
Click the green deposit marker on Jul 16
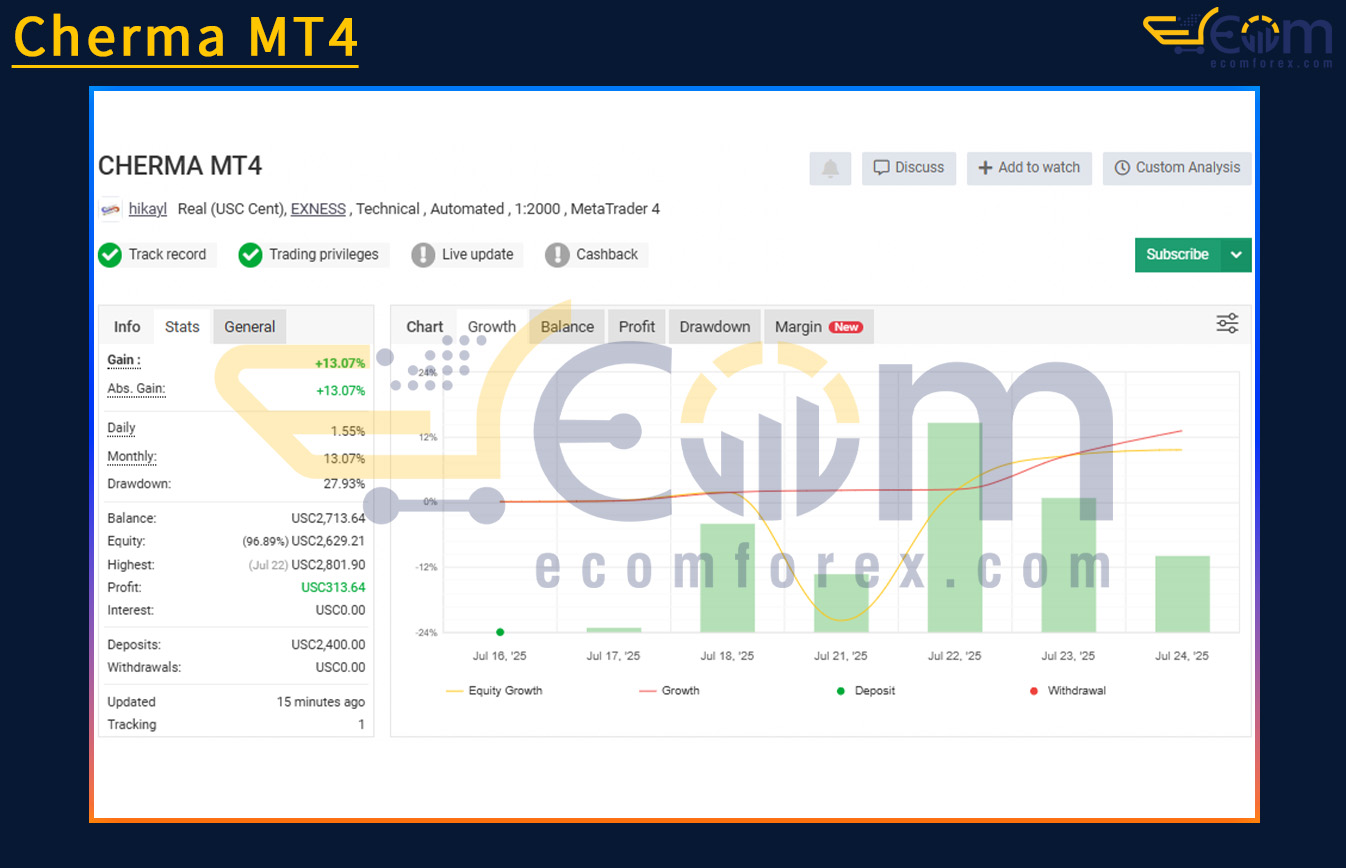click(500, 632)
